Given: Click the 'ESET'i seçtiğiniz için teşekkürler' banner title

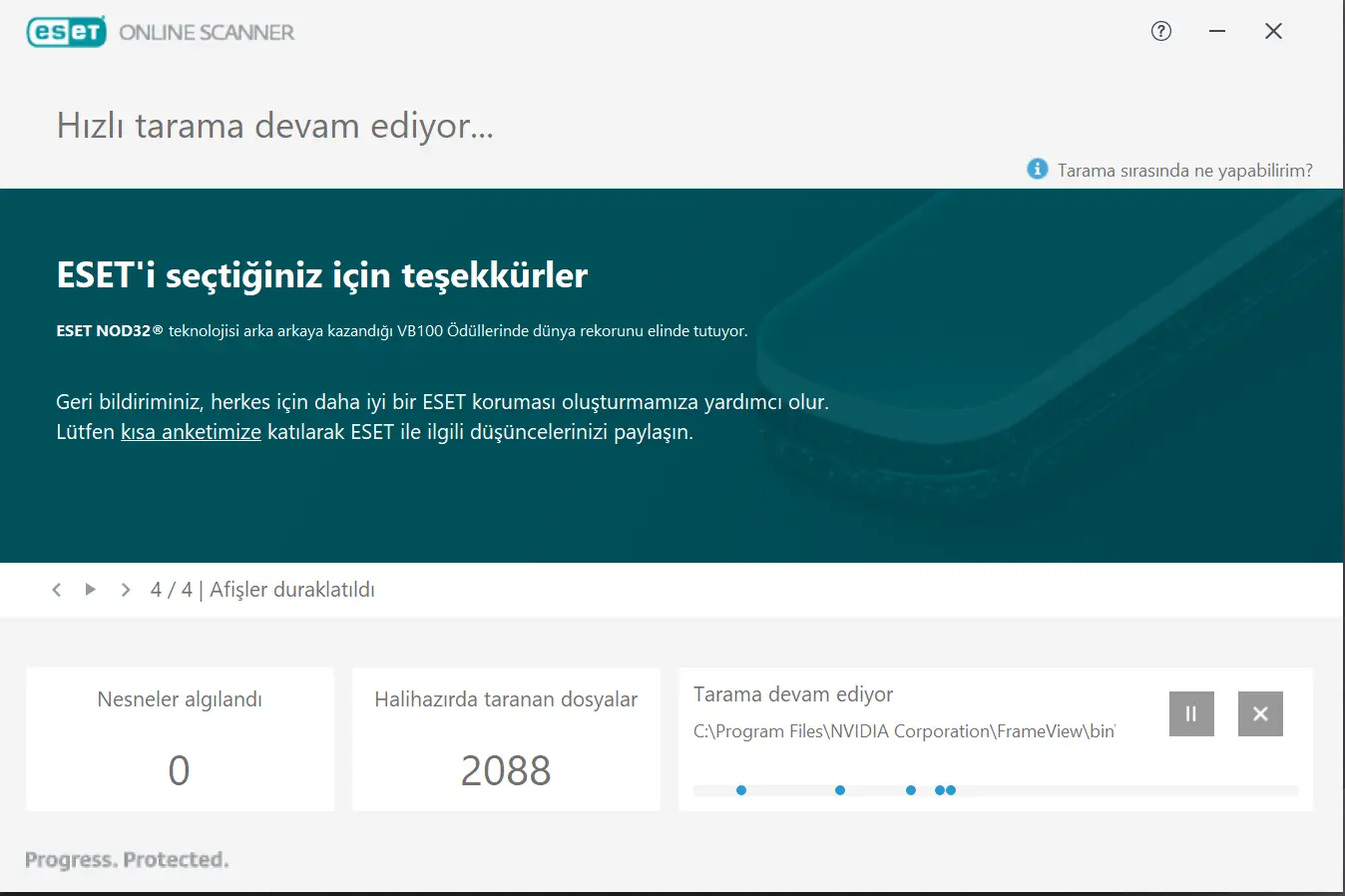Looking at the screenshot, I should pyautogui.click(x=322, y=275).
